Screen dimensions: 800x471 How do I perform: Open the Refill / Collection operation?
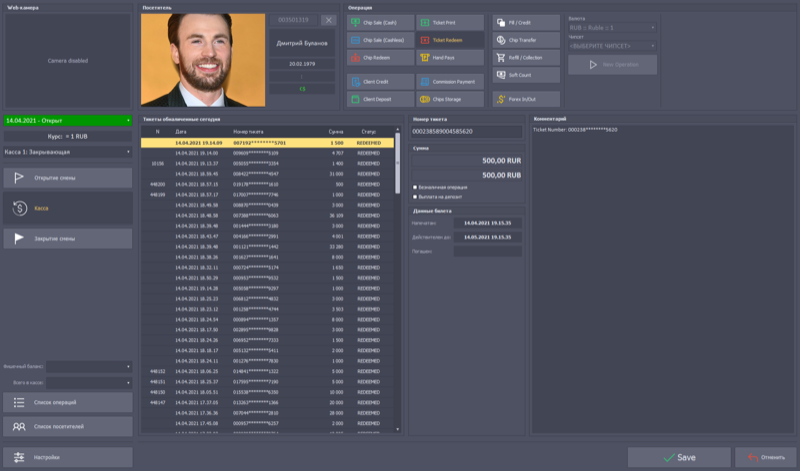pyautogui.click(x=502, y=58)
